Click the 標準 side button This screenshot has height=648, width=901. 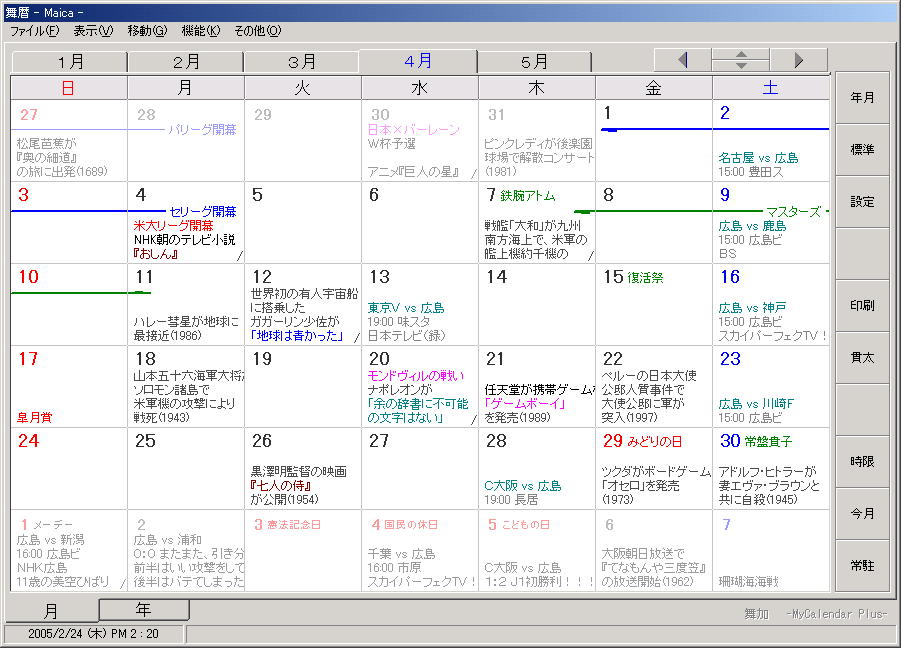[x=862, y=150]
